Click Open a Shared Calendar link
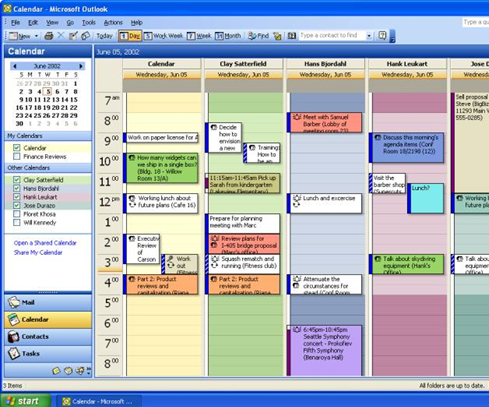The height and width of the screenshot is (407, 489). coord(45,243)
